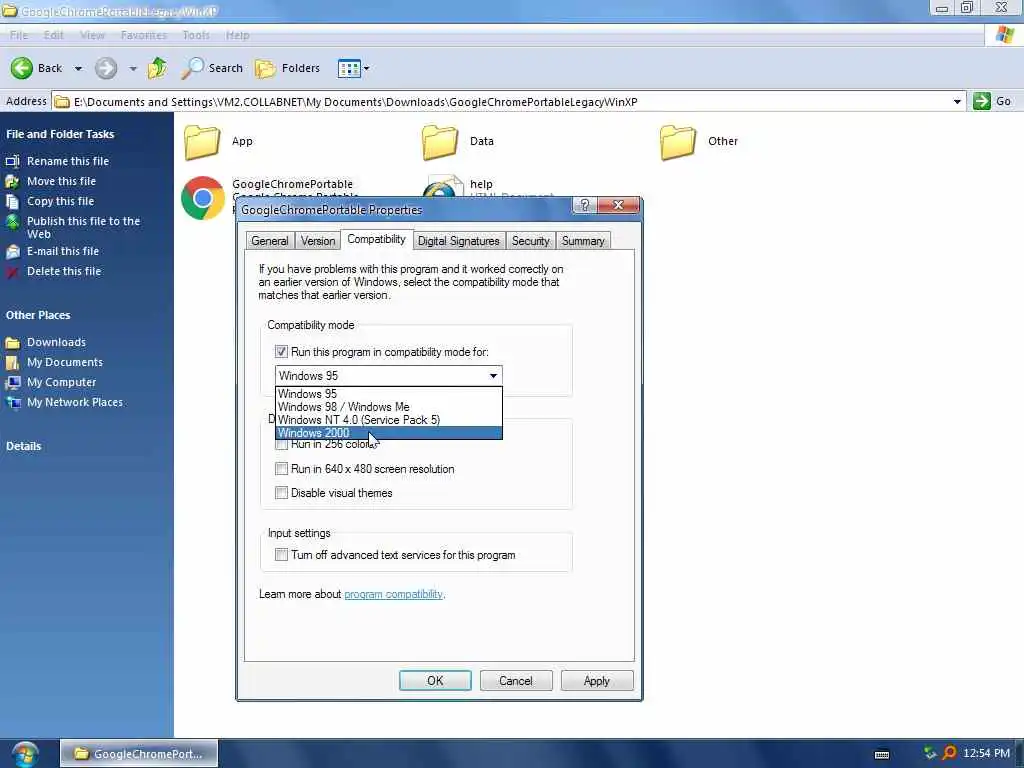The width and height of the screenshot is (1024, 768).
Task: Click the Apply button
Action: pos(597,680)
